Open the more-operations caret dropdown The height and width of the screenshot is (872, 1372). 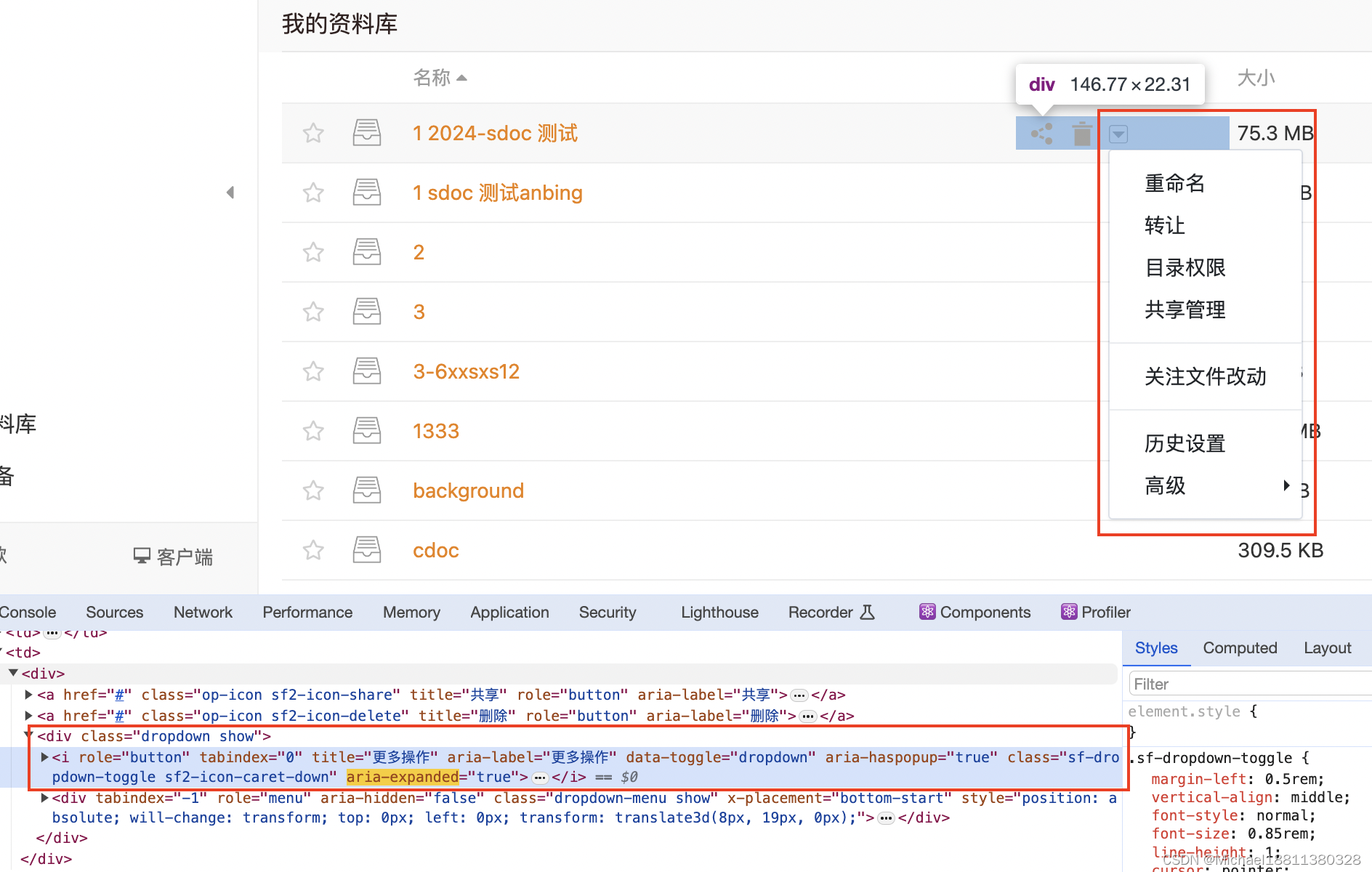(x=1118, y=133)
